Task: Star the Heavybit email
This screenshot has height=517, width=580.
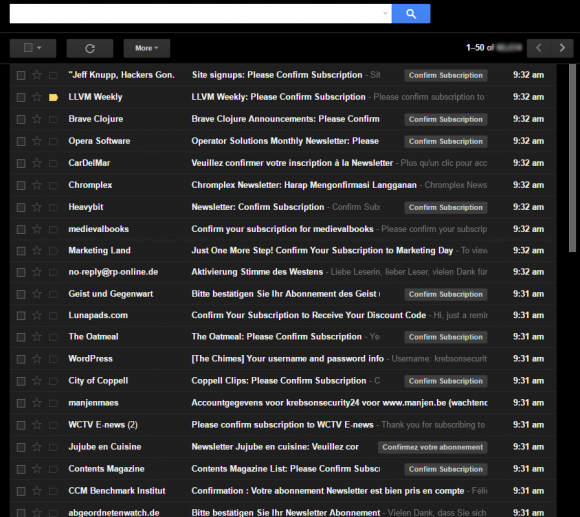Action: pos(37,207)
